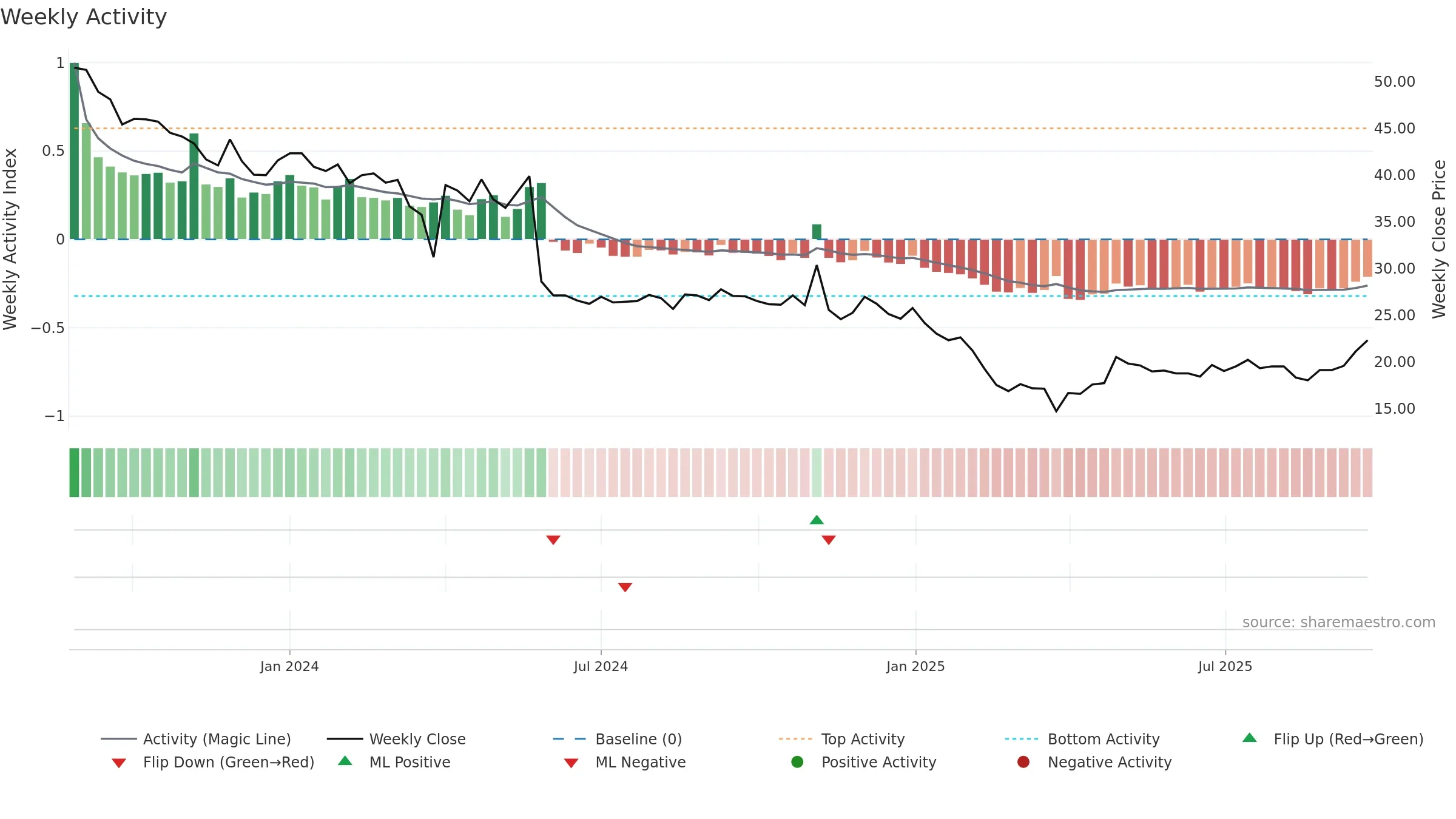Click the Negative Activity red circle icon
The width and height of the screenshot is (1456, 819).
pos(1023,761)
